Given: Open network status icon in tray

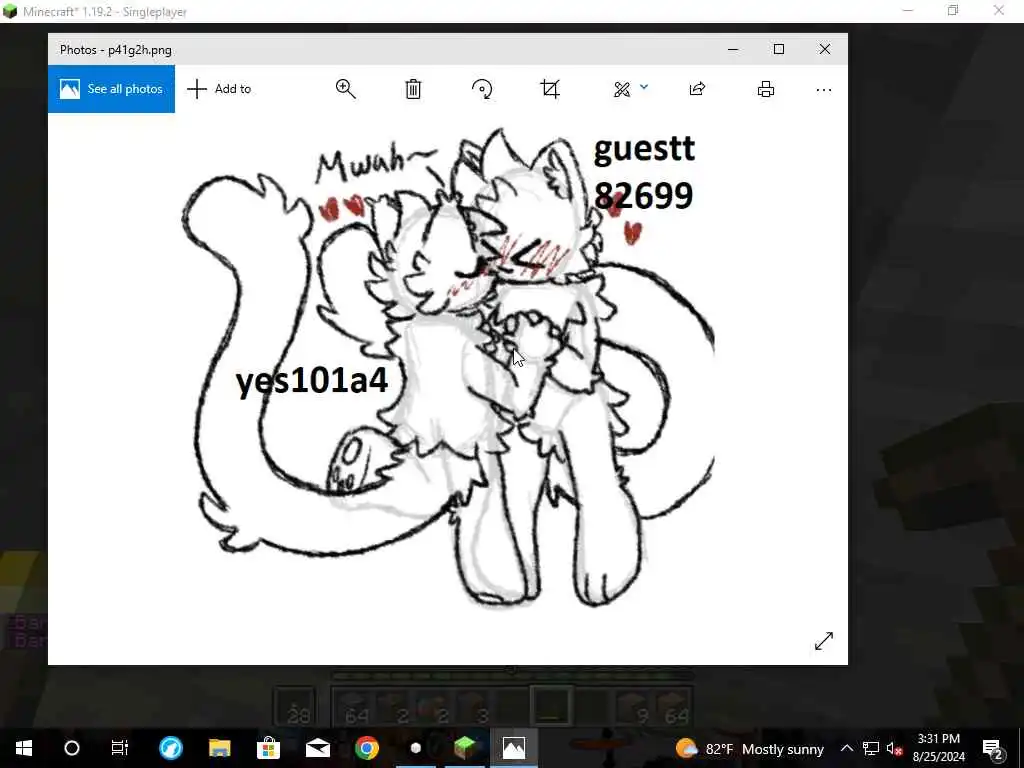Looking at the screenshot, I should [x=871, y=748].
